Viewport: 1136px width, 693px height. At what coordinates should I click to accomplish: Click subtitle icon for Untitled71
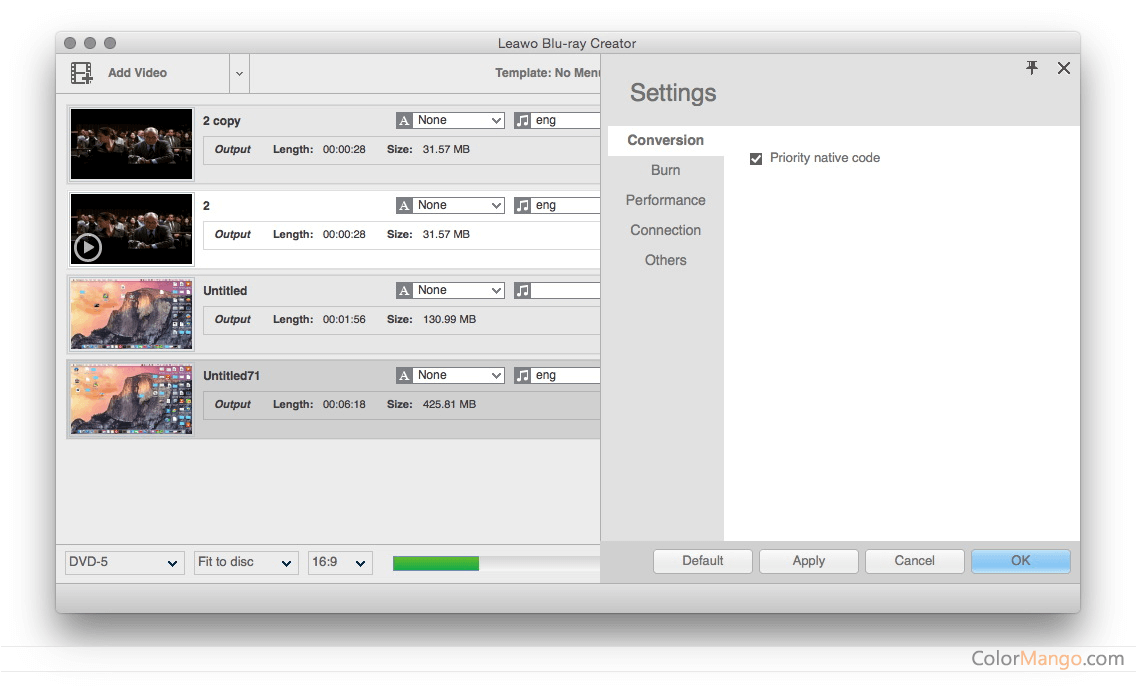404,375
